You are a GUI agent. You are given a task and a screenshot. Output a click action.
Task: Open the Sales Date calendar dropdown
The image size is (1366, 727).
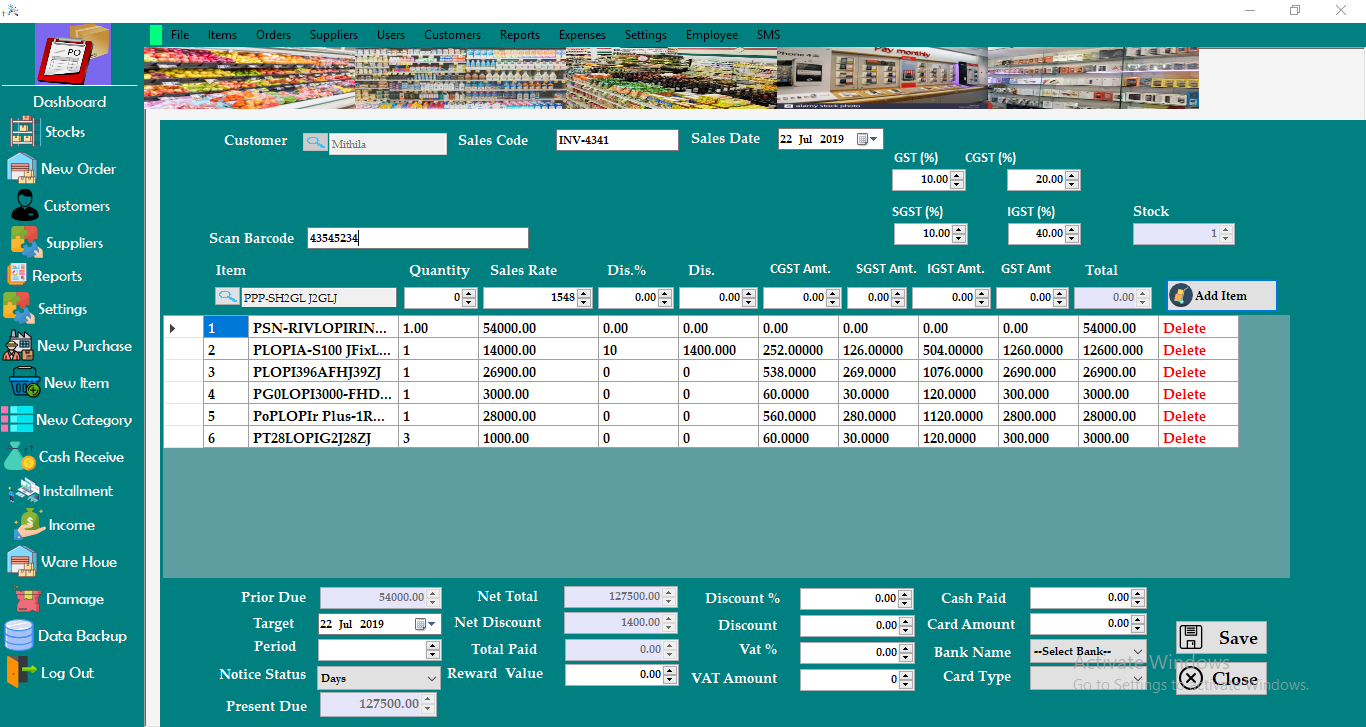point(872,139)
